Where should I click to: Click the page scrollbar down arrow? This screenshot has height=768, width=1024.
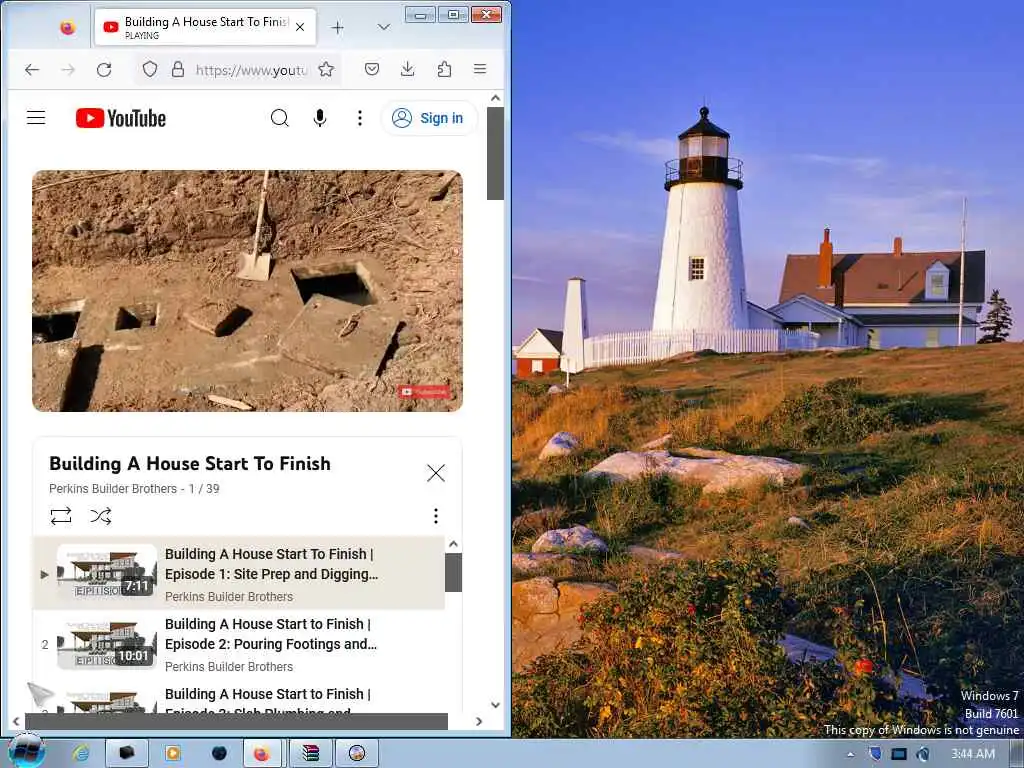(495, 705)
